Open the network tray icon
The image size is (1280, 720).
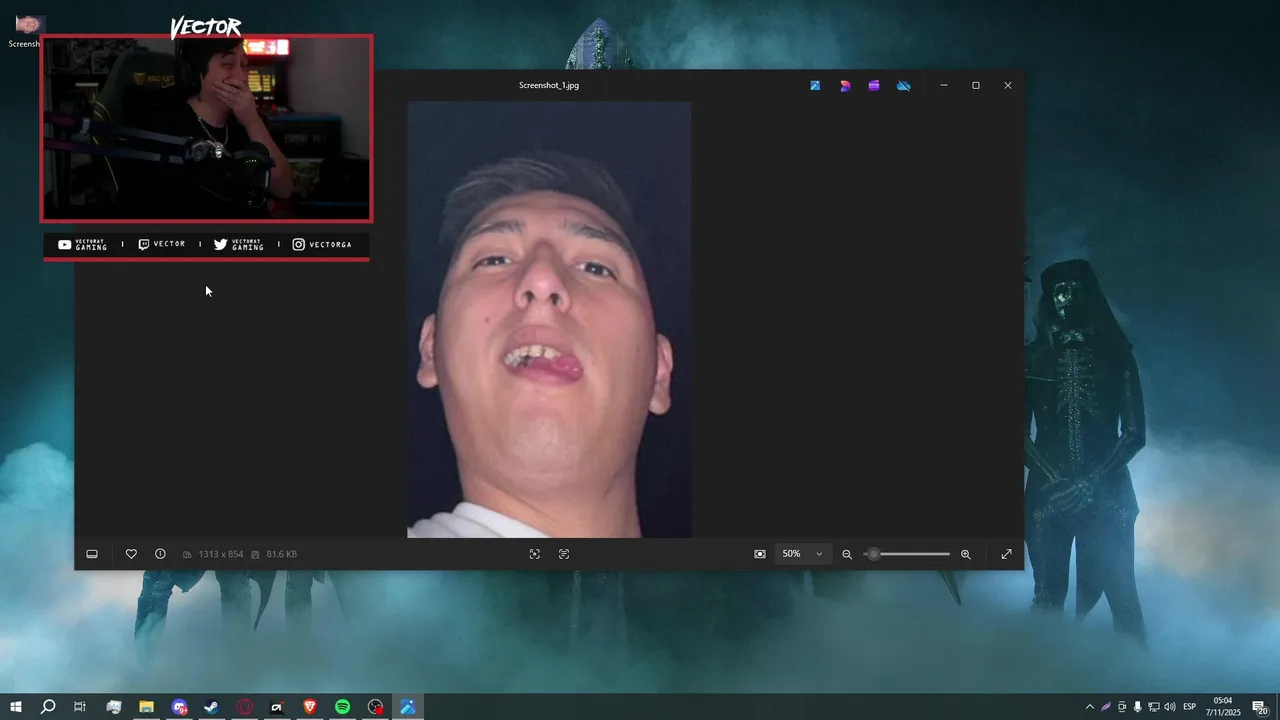tap(1154, 707)
